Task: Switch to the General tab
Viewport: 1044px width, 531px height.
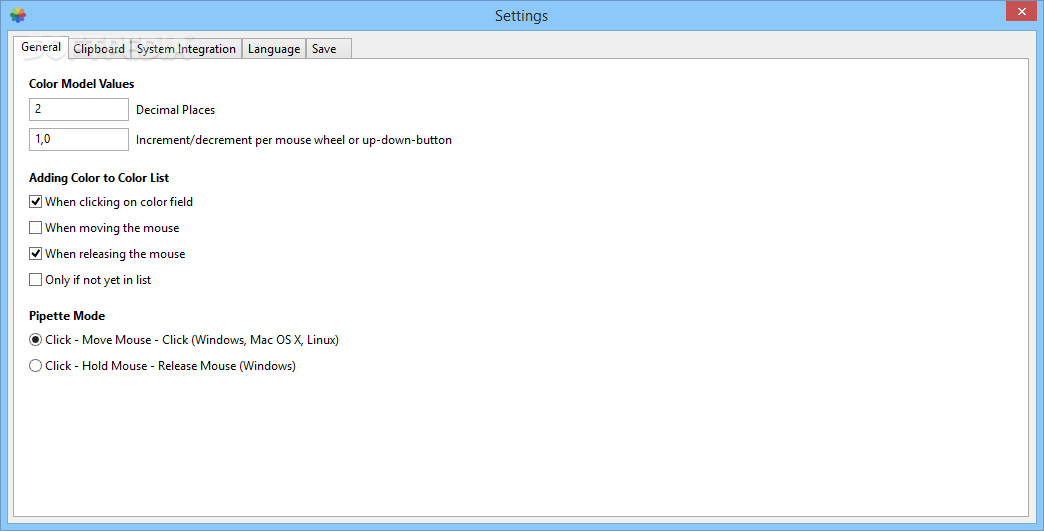Action: [x=41, y=47]
